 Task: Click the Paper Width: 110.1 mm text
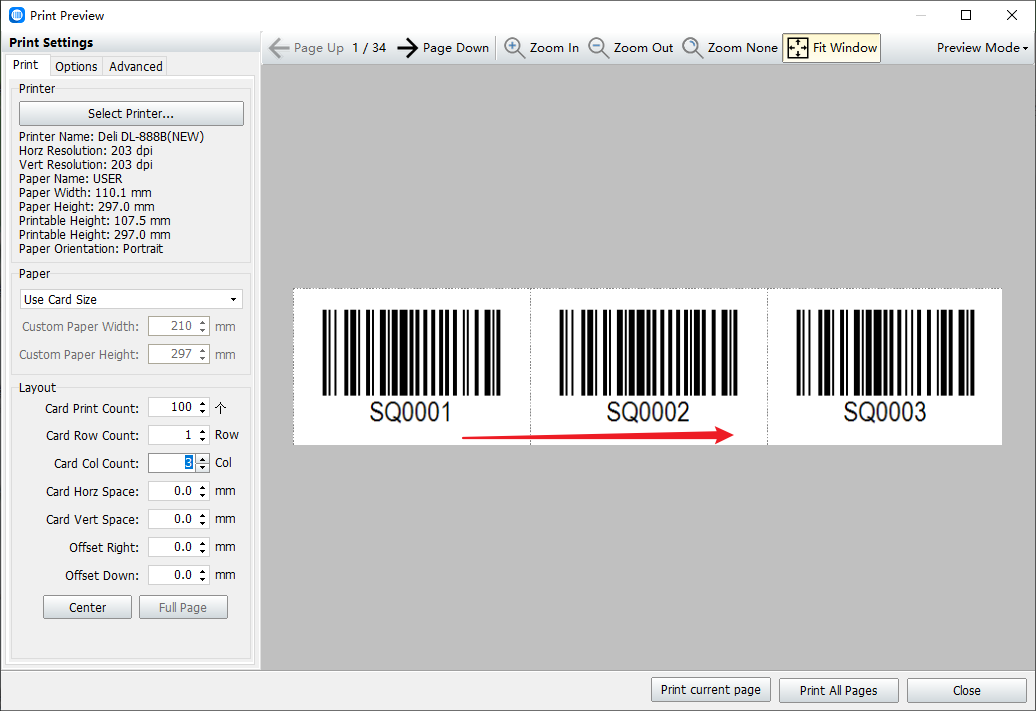pos(85,193)
